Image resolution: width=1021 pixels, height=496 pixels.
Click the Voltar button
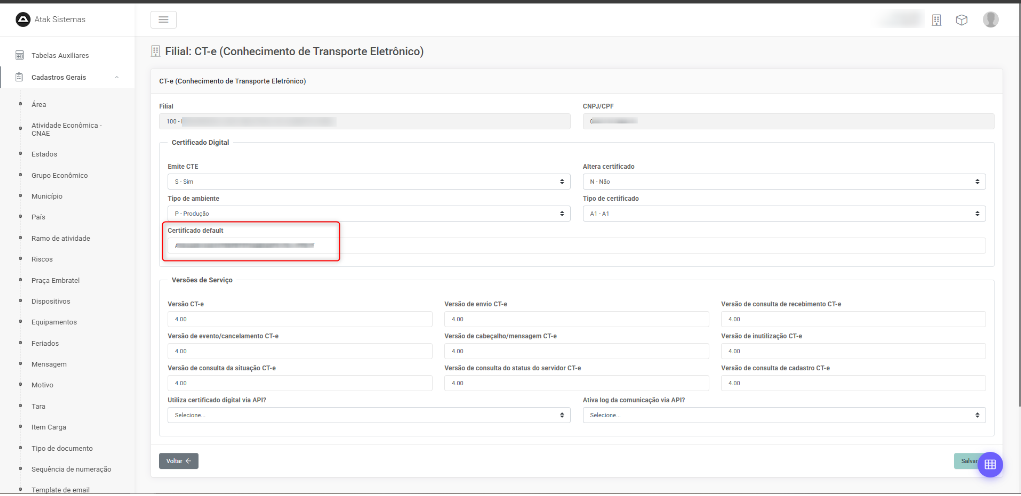[x=178, y=461]
